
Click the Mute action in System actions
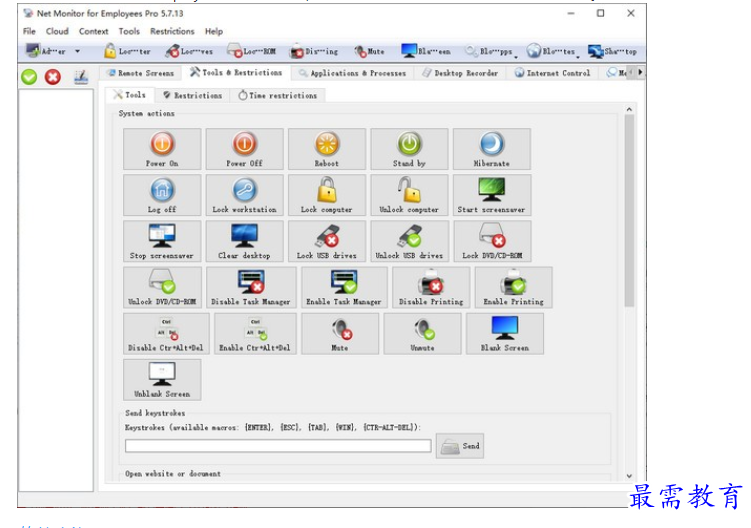coord(340,333)
